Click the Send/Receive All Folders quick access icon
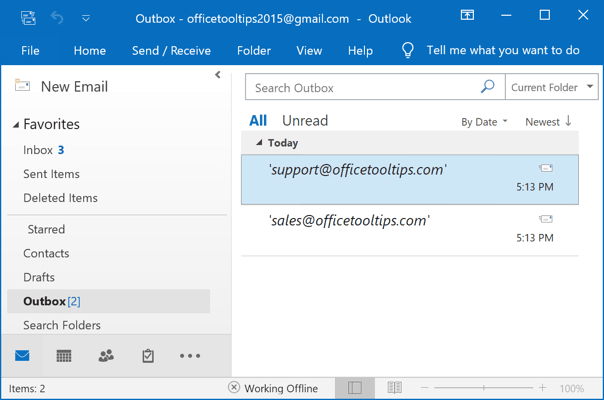604x400 pixels. [28, 18]
